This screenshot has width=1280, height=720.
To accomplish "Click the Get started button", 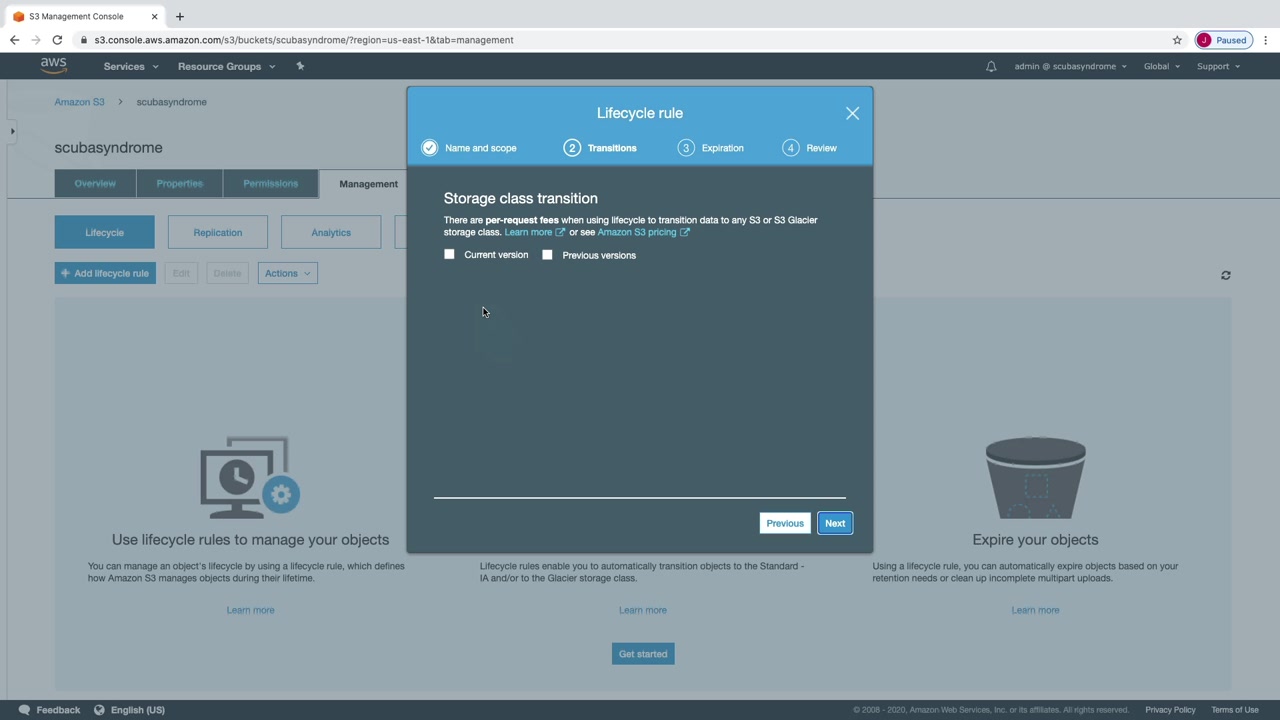I will pyautogui.click(x=643, y=654).
